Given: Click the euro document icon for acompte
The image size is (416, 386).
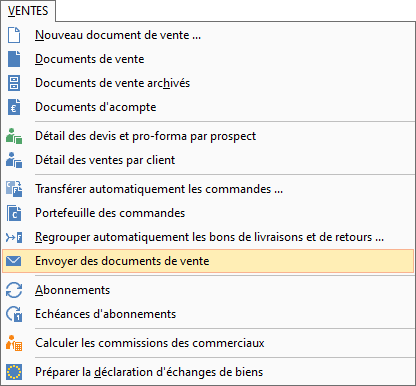Looking at the screenshot, I should click(x=14, y=107).
